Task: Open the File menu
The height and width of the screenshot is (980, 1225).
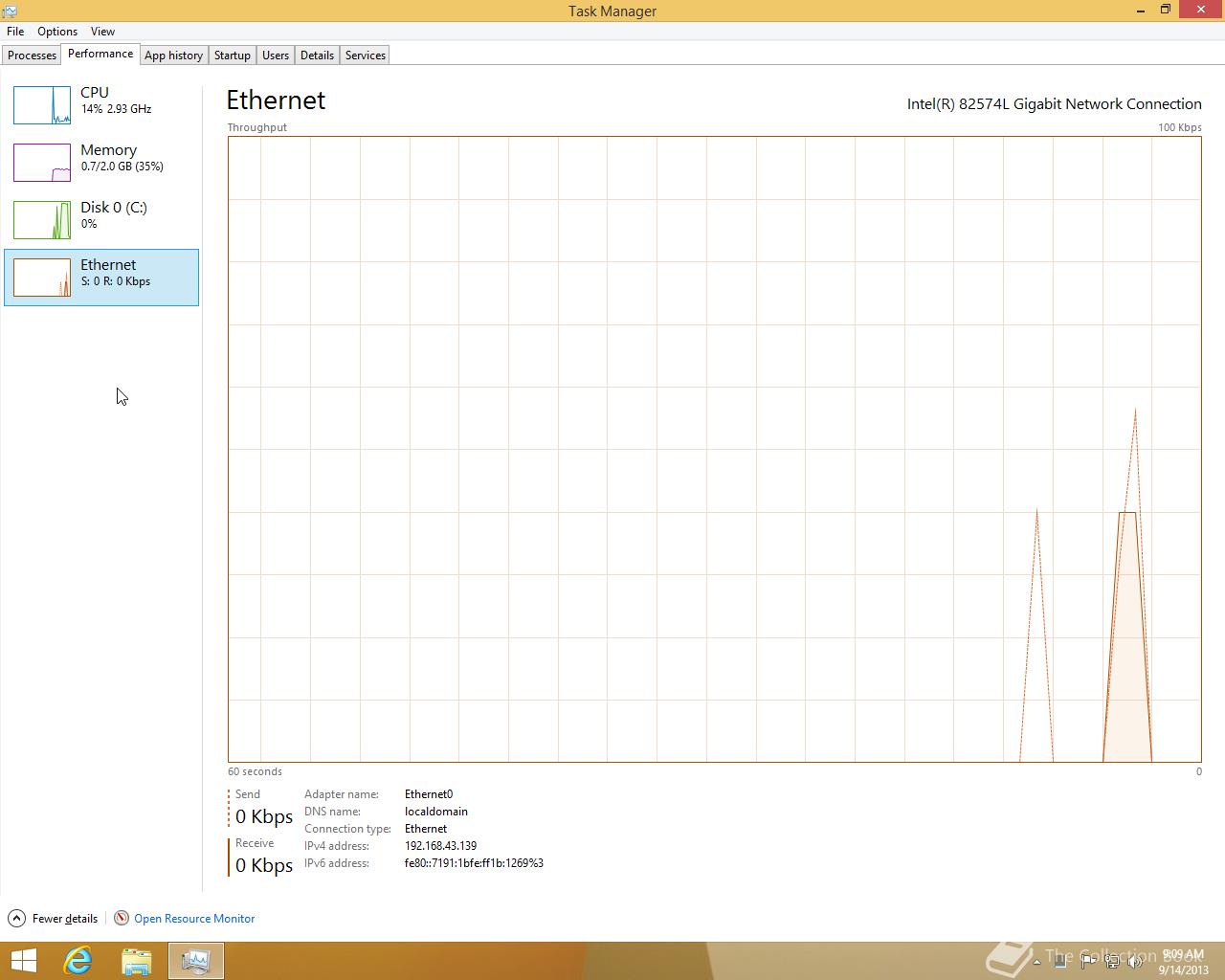Action: 15,32
